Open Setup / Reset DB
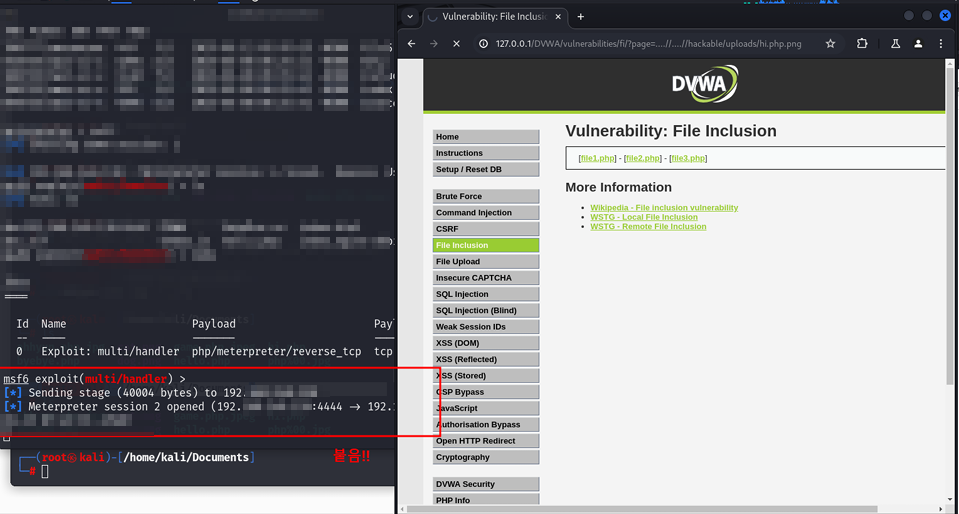Viewport: 959px width, 514px height. point(486,169)
